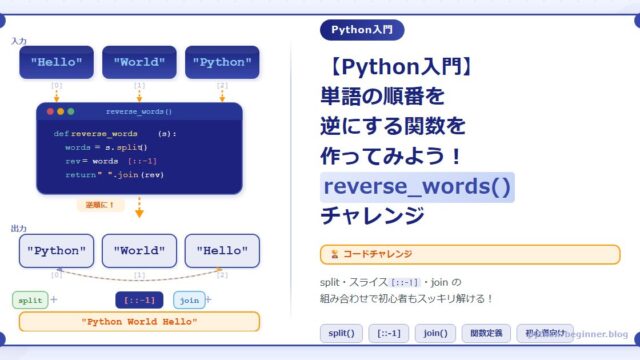Screen dimensions: 640x360
Task: Click the join() tag
Action: tap(435, 333)
